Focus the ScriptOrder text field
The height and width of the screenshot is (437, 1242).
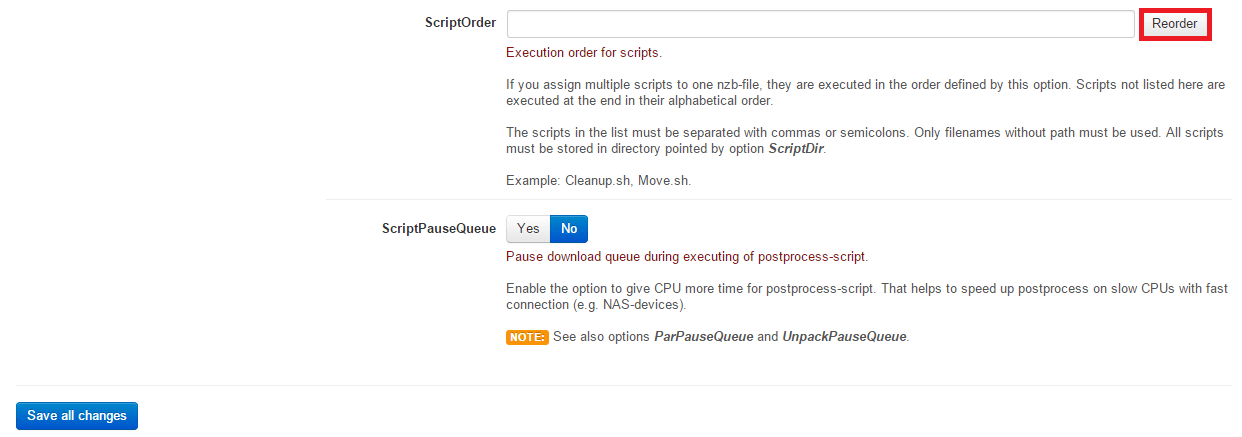pyautogui.click(x=820, y=24)
